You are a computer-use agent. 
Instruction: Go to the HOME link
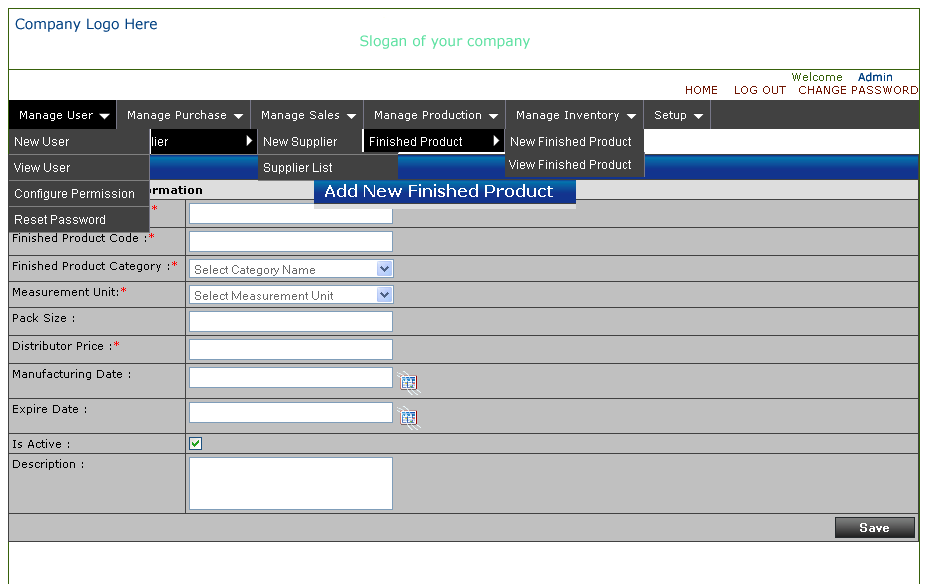(x=701, y=90)
